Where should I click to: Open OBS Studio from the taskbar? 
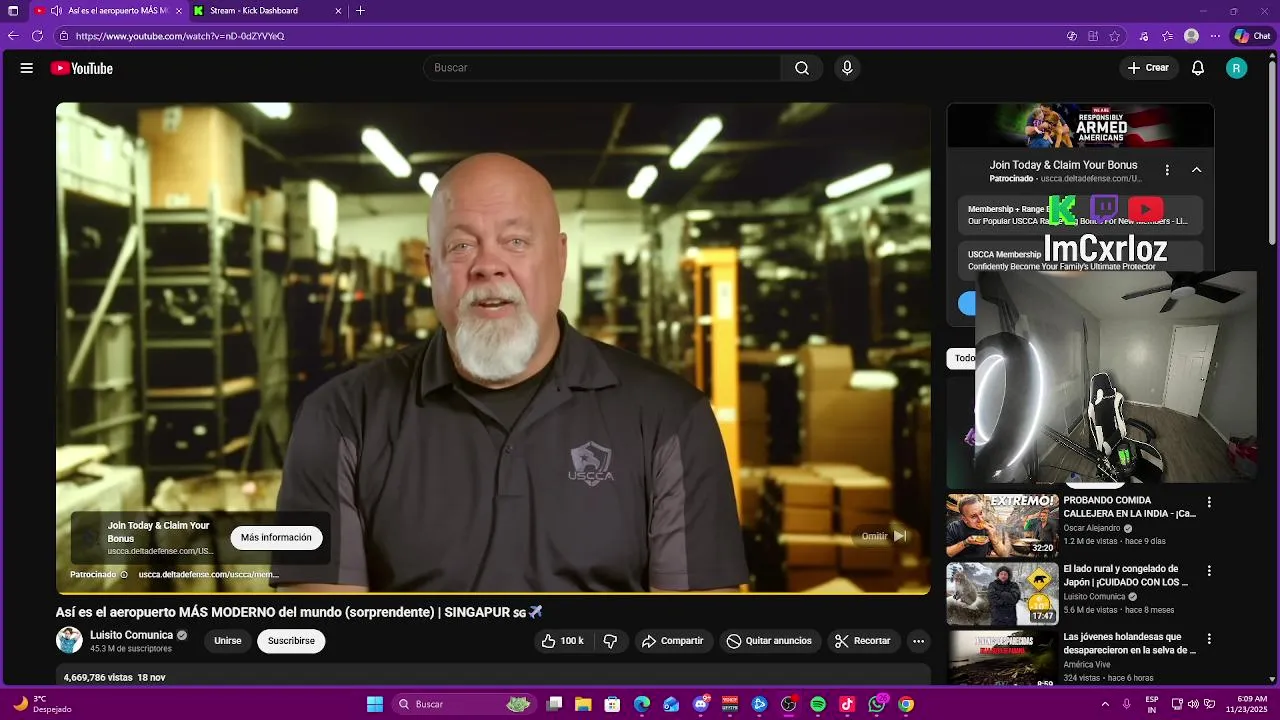(788, 704)
